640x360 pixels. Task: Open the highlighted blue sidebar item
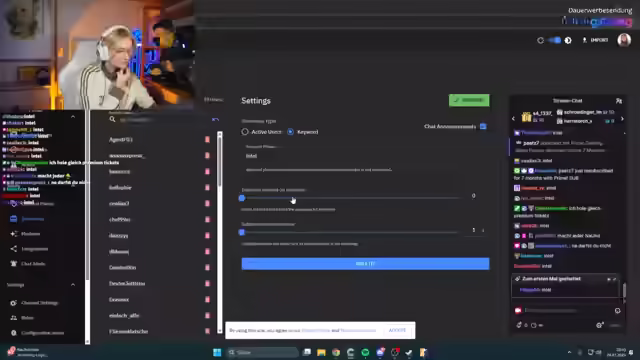[x=33, y=219]
